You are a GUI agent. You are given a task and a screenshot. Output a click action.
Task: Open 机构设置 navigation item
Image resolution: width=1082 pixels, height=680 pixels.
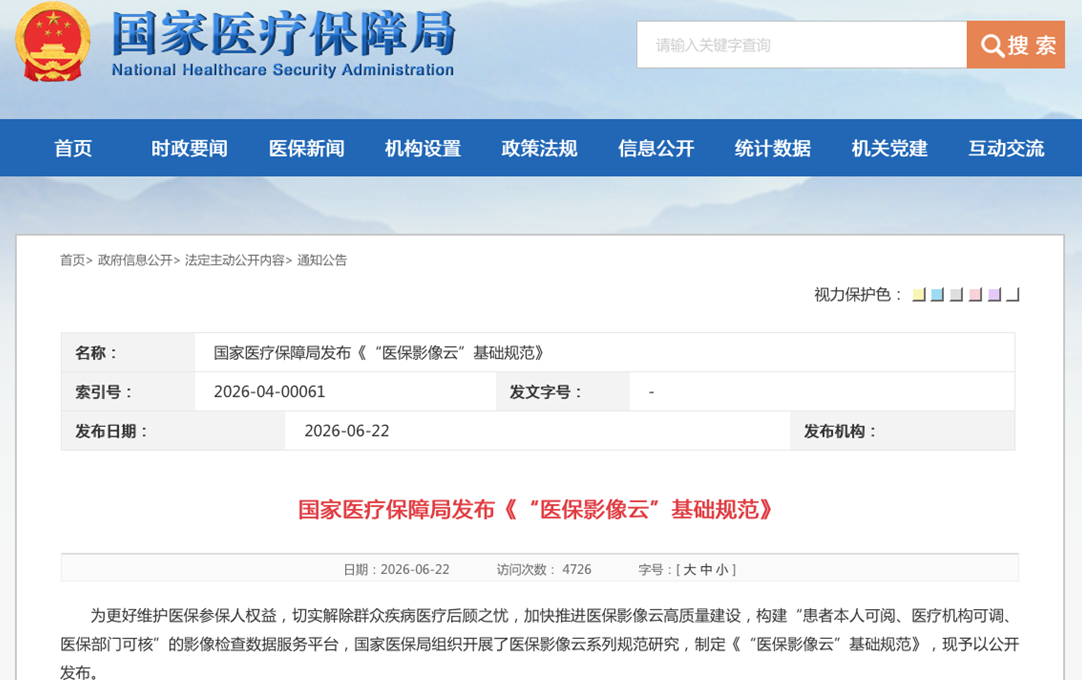pos(423,148)
